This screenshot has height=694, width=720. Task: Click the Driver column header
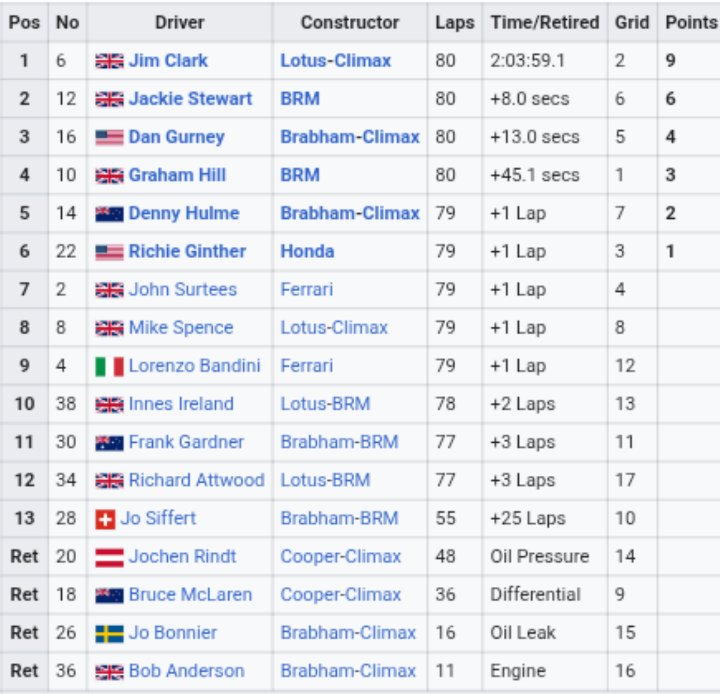click(180, 22)
